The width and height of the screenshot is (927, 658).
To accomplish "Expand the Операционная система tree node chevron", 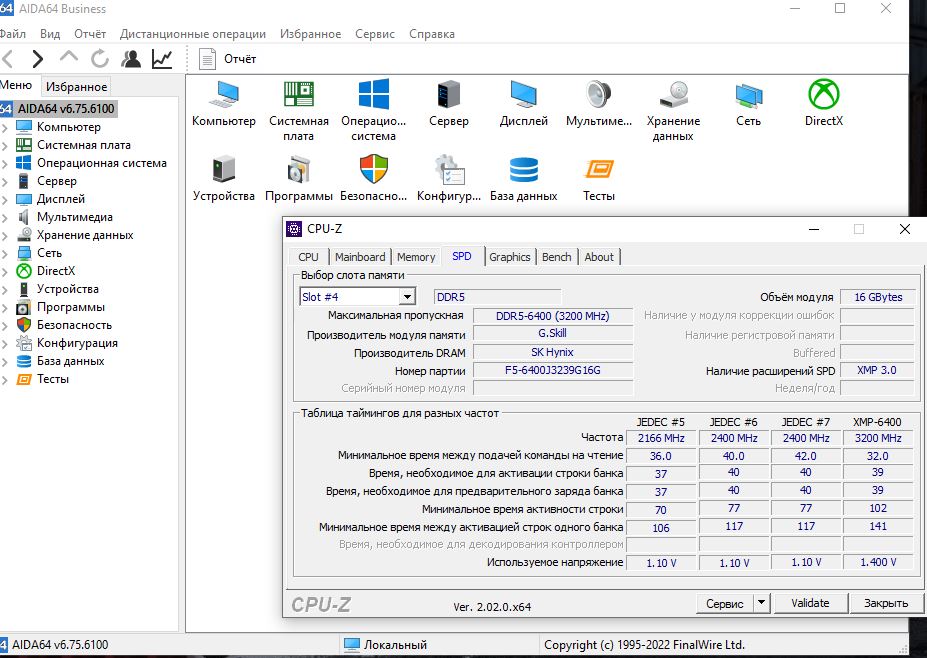I will [5, 163].
